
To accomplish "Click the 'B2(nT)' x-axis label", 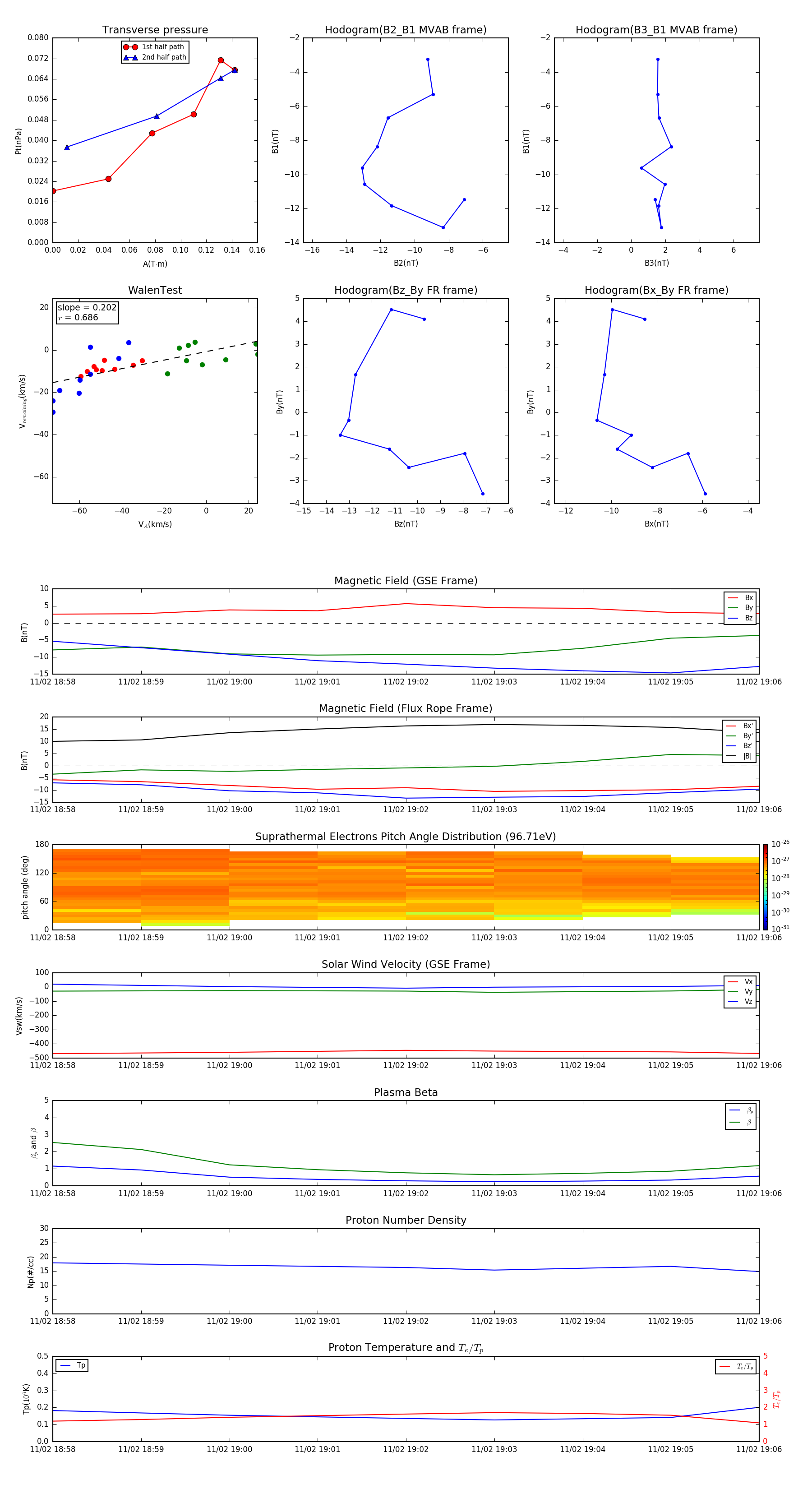I will tap(406, 263).
